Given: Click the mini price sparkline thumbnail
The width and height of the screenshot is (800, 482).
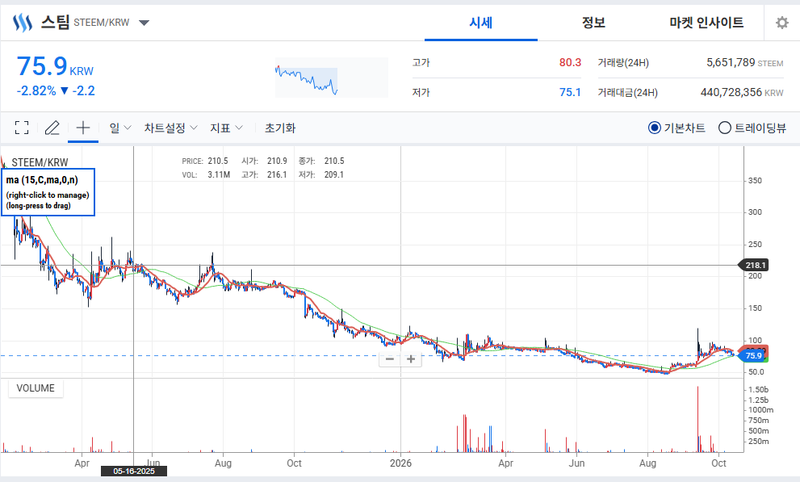Looking at the screenshot, I should click(332, 78).
